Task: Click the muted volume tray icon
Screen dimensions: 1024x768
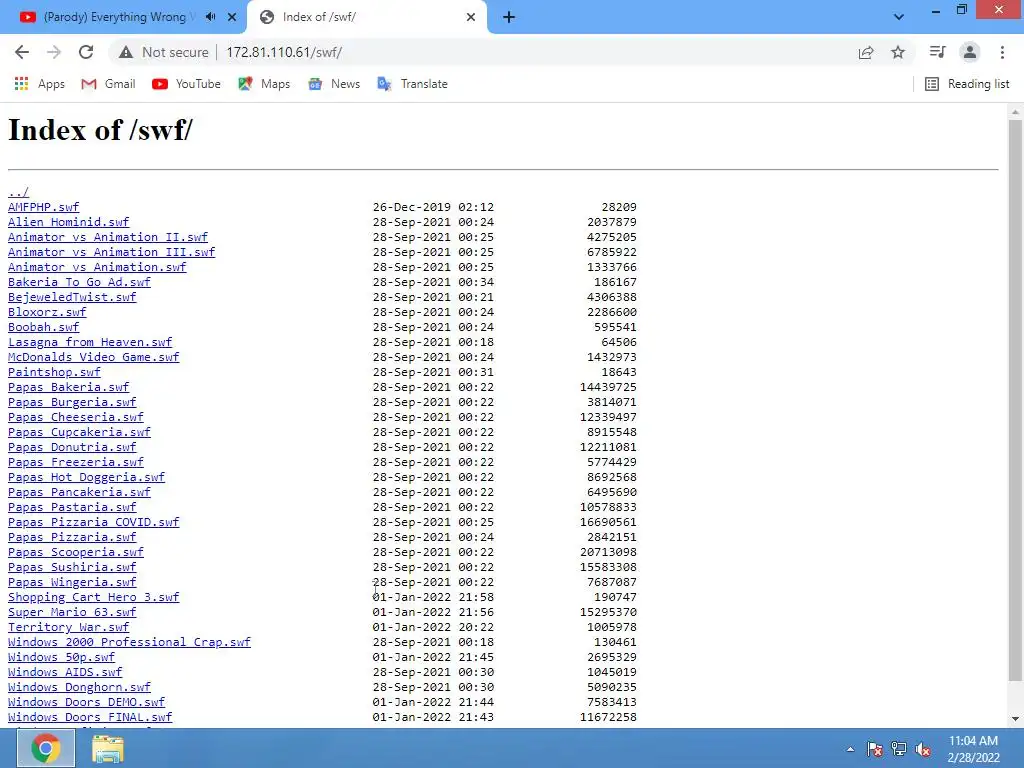Action: (923, 749)
